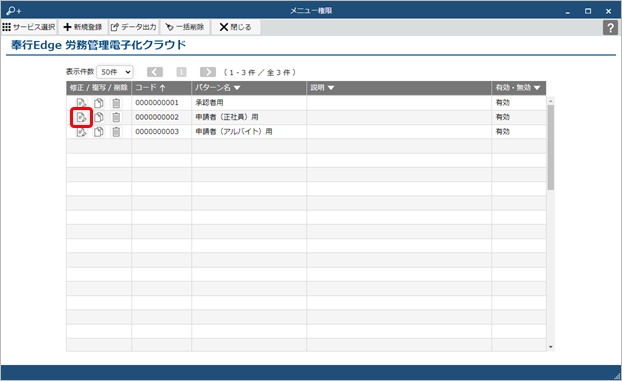Go to the previous page arrow

155,72
